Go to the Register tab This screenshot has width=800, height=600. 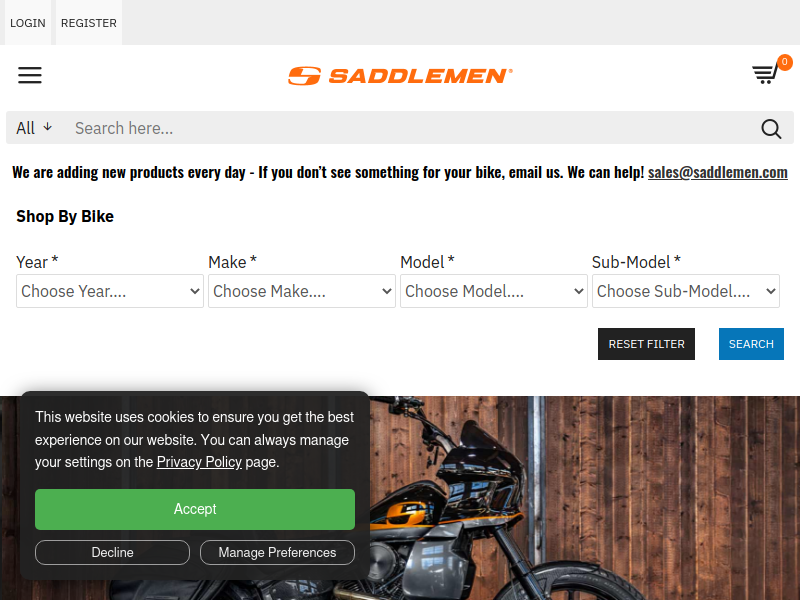89,23
